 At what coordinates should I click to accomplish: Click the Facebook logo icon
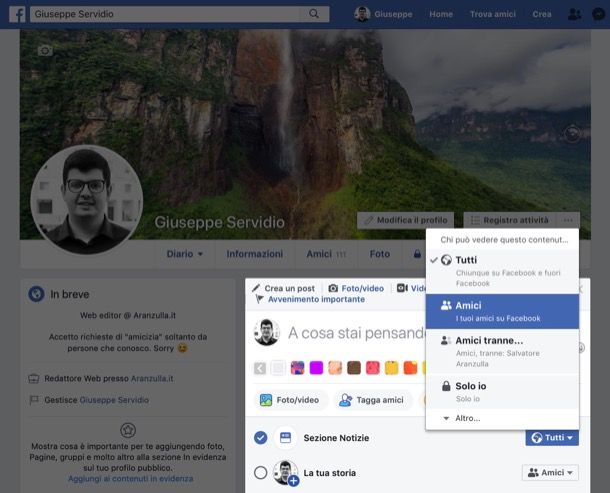[x=17, y=14]
